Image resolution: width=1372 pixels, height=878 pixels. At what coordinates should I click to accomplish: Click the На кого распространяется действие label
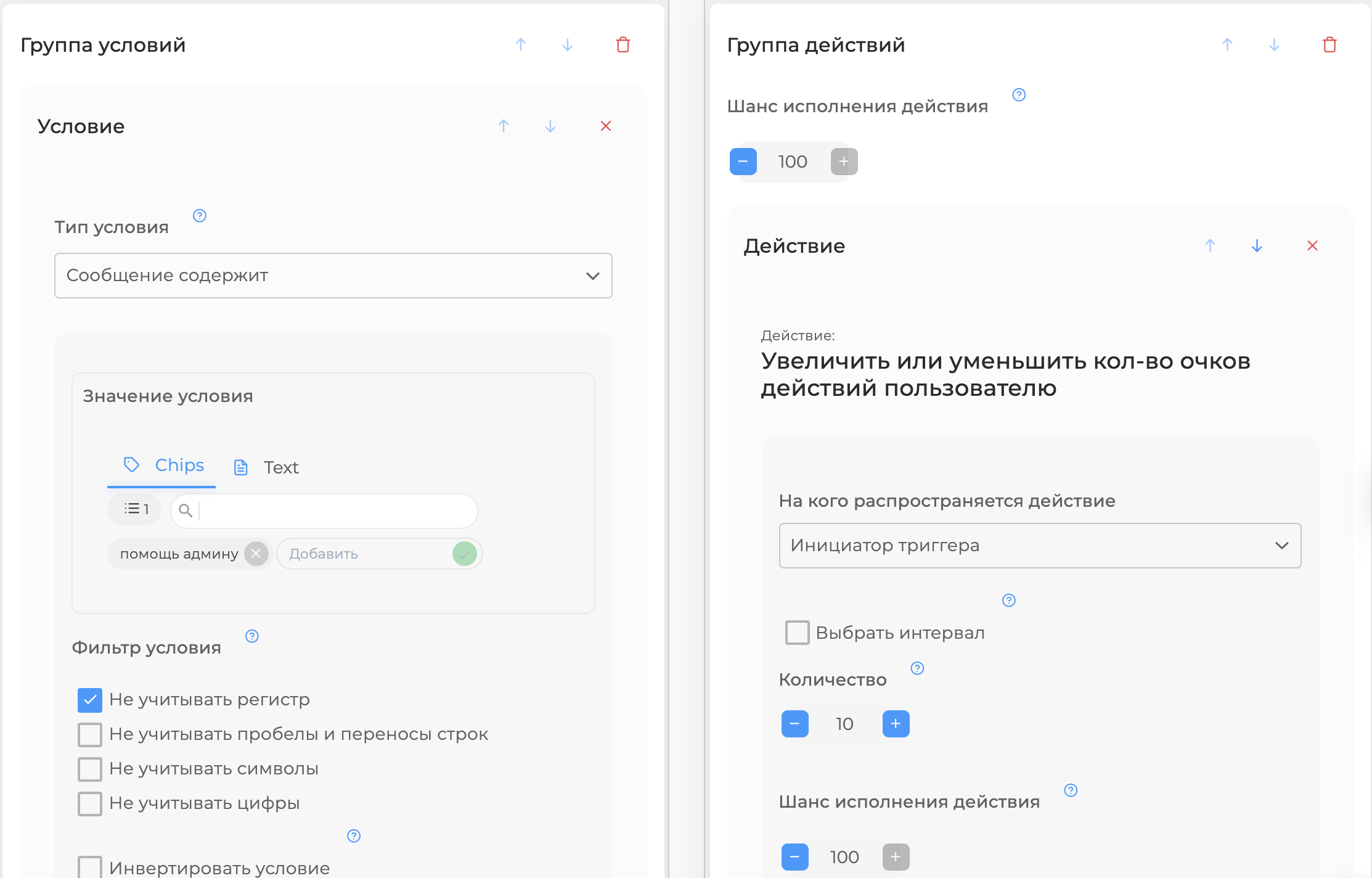947,501
